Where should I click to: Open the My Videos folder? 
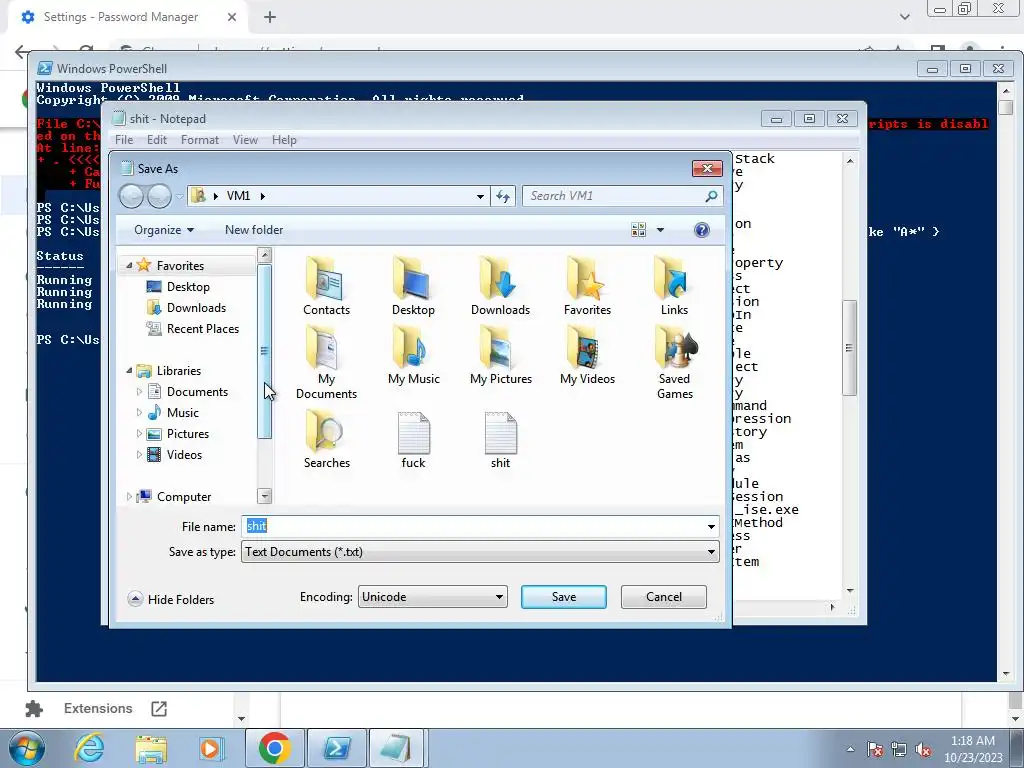(x=587, y=355)
